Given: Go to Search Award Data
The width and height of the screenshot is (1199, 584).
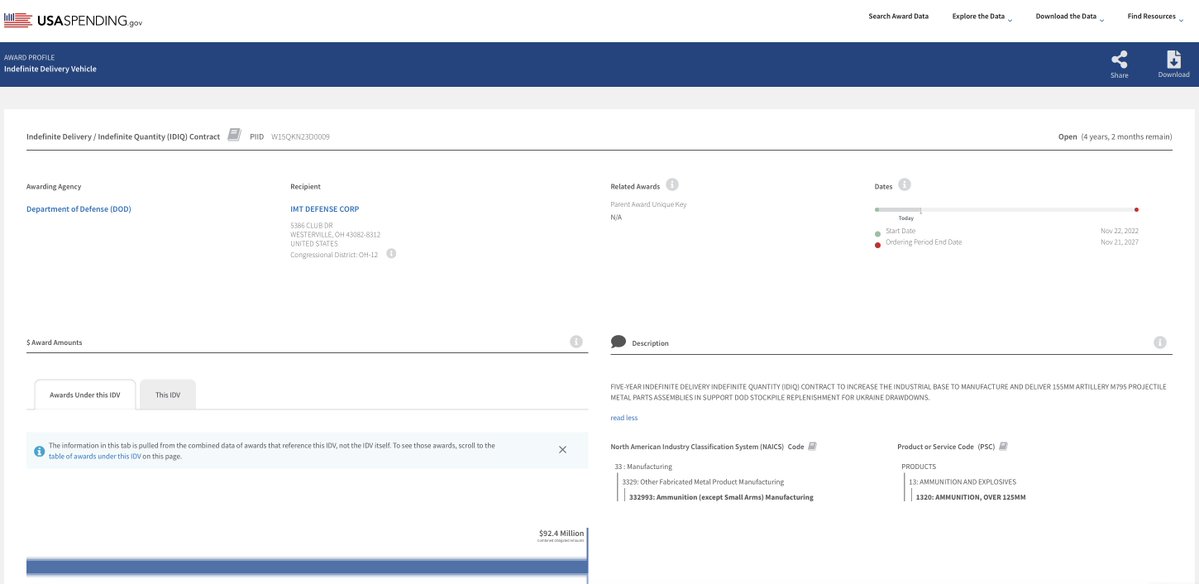Looking at the screenshot, I should (898, 16).
